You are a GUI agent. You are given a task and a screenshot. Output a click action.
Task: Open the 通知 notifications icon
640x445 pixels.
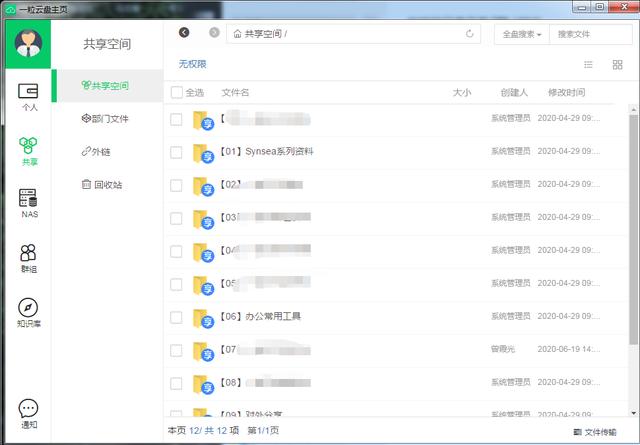[x=28, y=414]
